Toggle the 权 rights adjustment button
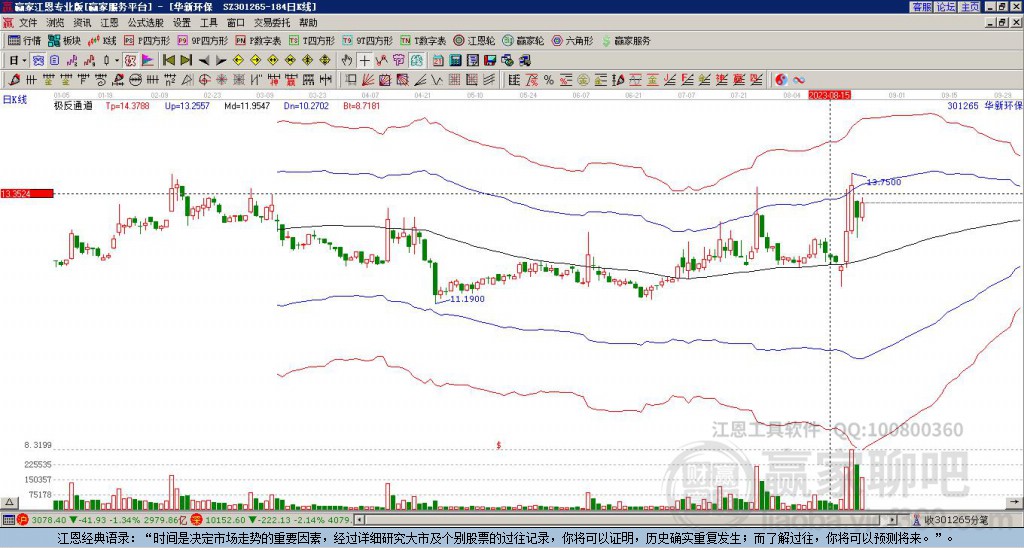Screen dimensions: 1024x548 130,61
